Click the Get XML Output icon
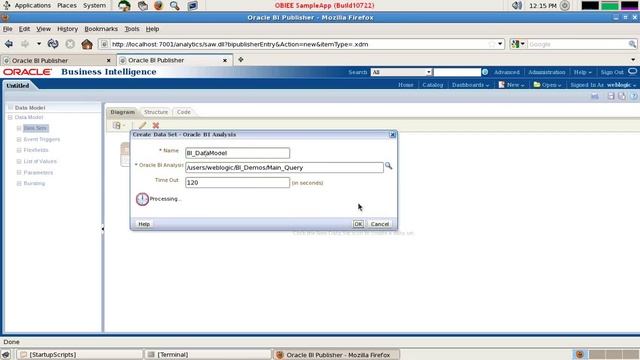The height and width of the screenshot is (360, 640). 595,96
